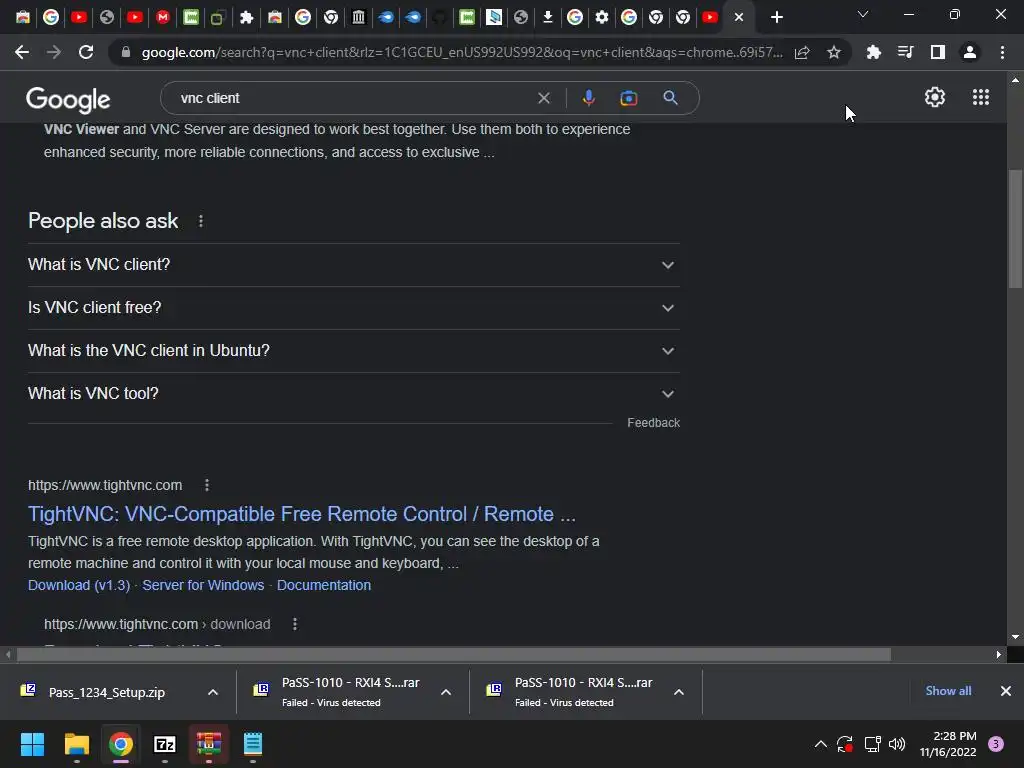Viewport: 1024px width, 768px height.
Task: Click the scroll right arrow
Action: 999,654
